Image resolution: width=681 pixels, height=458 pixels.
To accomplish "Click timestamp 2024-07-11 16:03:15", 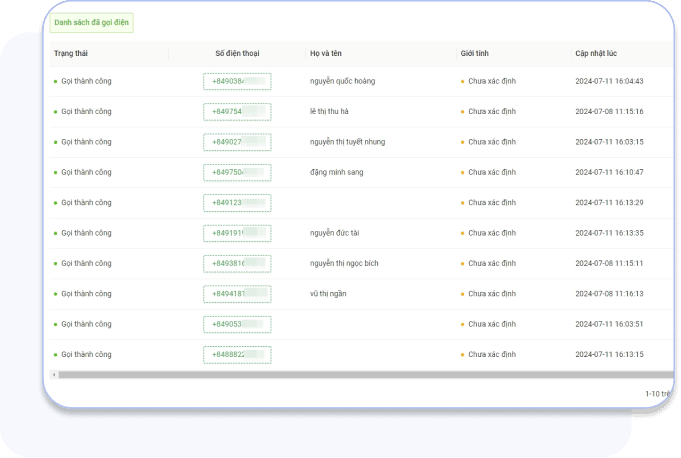I will point(609,142).
